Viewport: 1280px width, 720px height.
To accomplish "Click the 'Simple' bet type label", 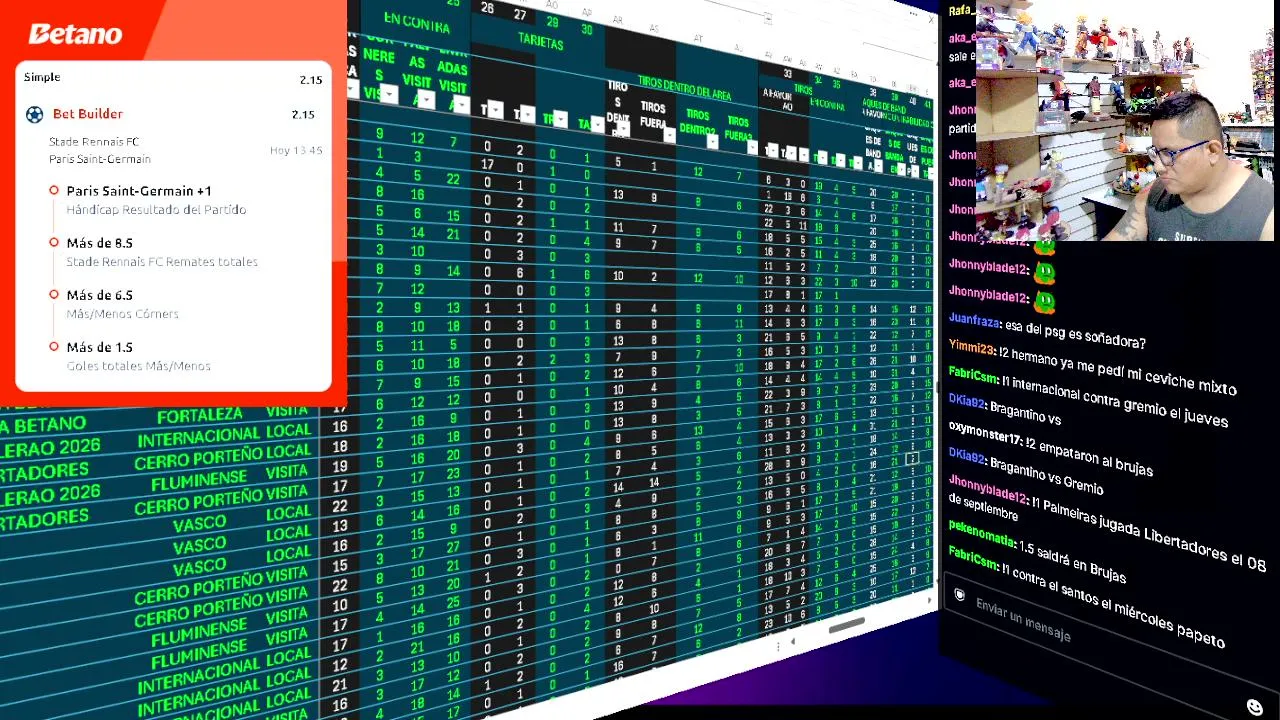I will coord(42,77).
